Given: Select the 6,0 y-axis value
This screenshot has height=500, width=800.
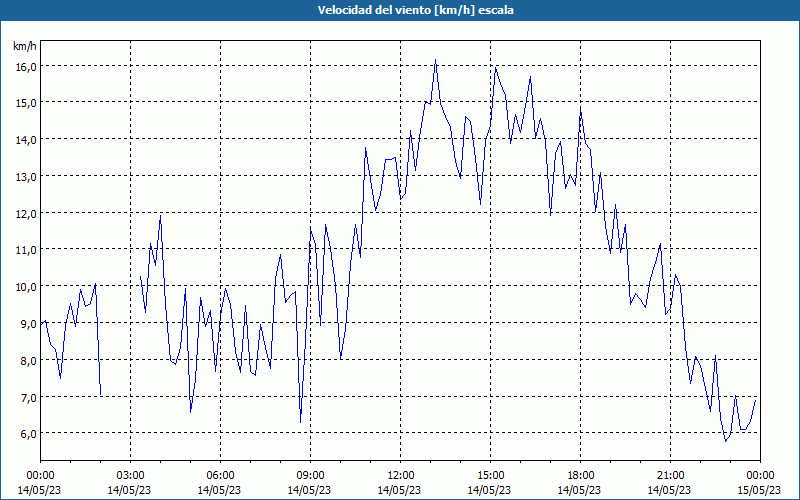Looking at the screenshot, I should tap(28, 434).
